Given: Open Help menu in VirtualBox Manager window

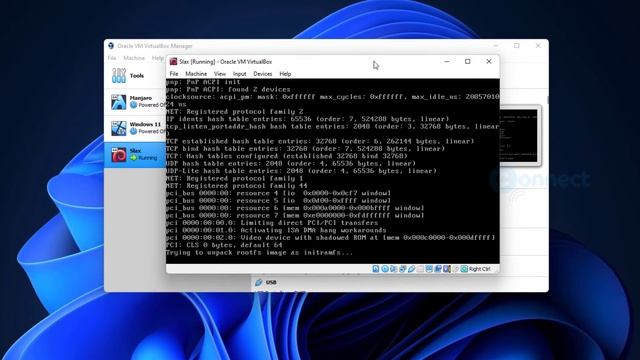Looking at the screenshot, I should (158, 58).
